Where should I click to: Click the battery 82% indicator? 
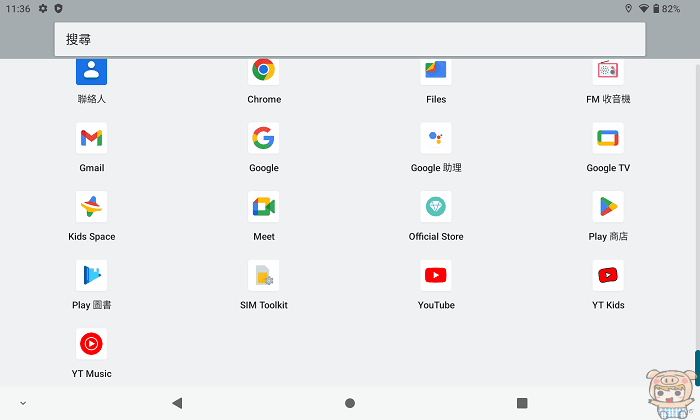667,8
